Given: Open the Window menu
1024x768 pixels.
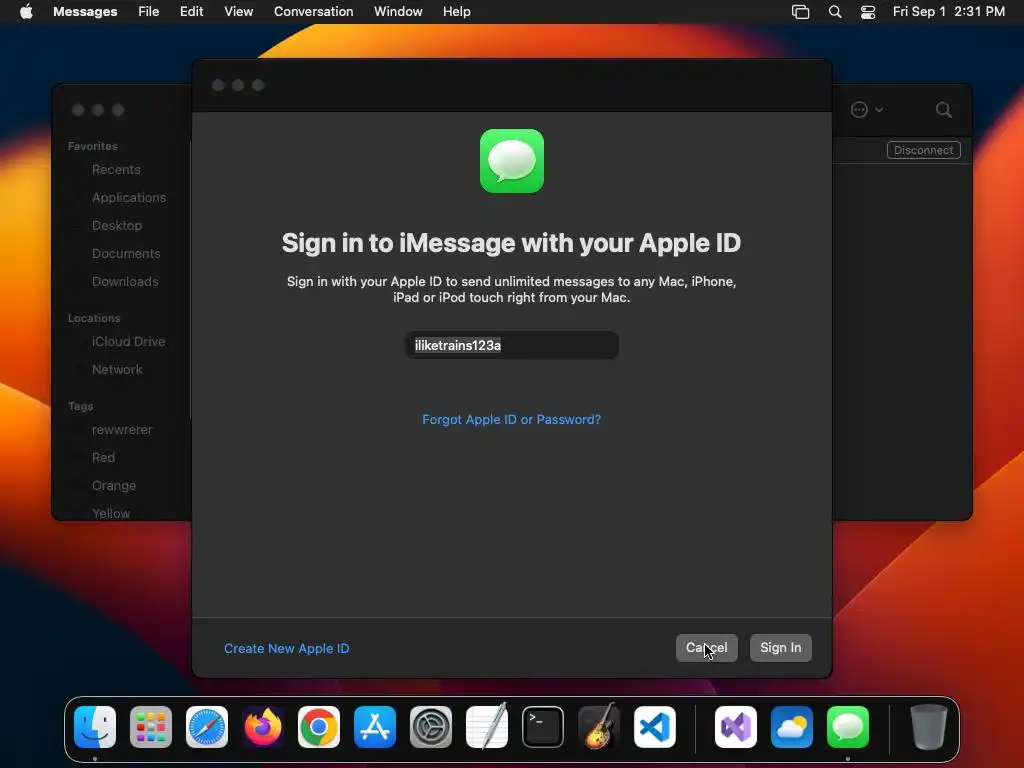Looking at the screenshot, I should tap(398, 11).
